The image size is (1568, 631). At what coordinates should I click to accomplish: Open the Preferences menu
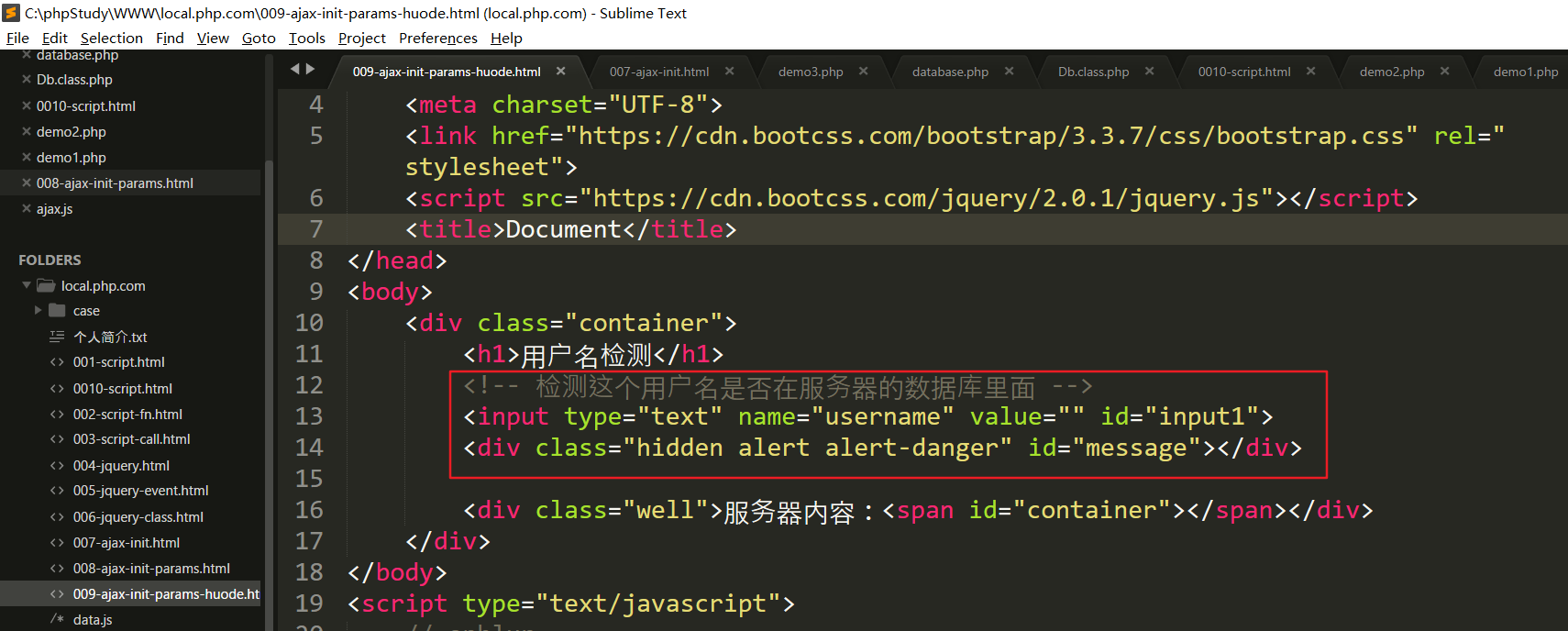(437, 38)
